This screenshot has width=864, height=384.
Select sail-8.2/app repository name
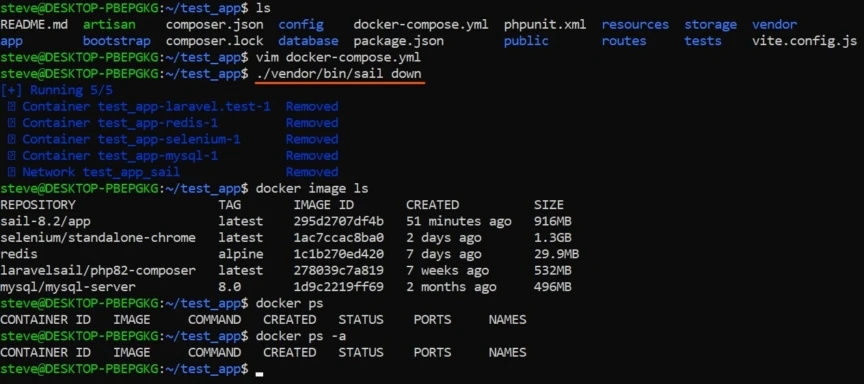pos(45,221)
